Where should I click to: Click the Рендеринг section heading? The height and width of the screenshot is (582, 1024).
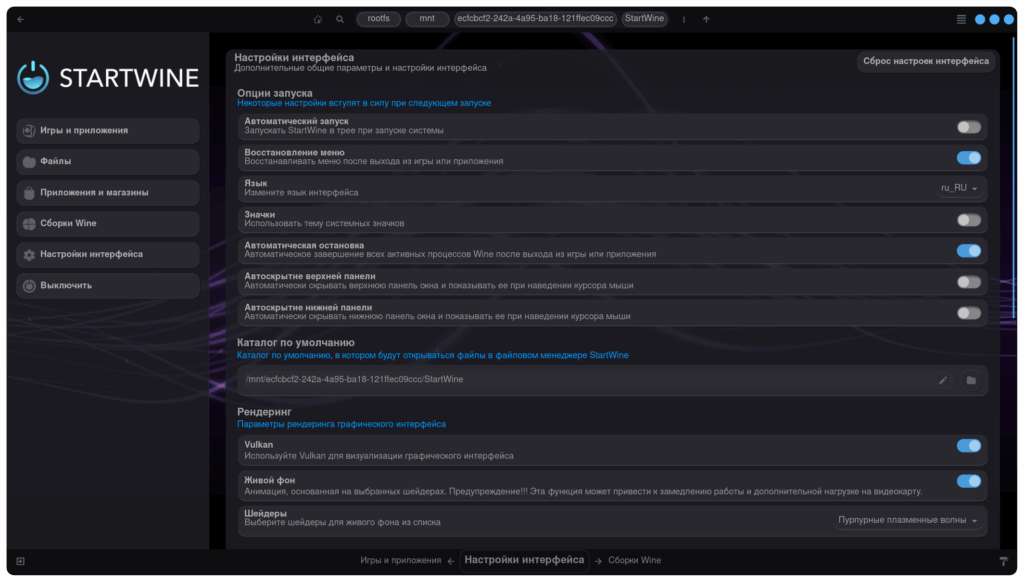coord(264,412)
